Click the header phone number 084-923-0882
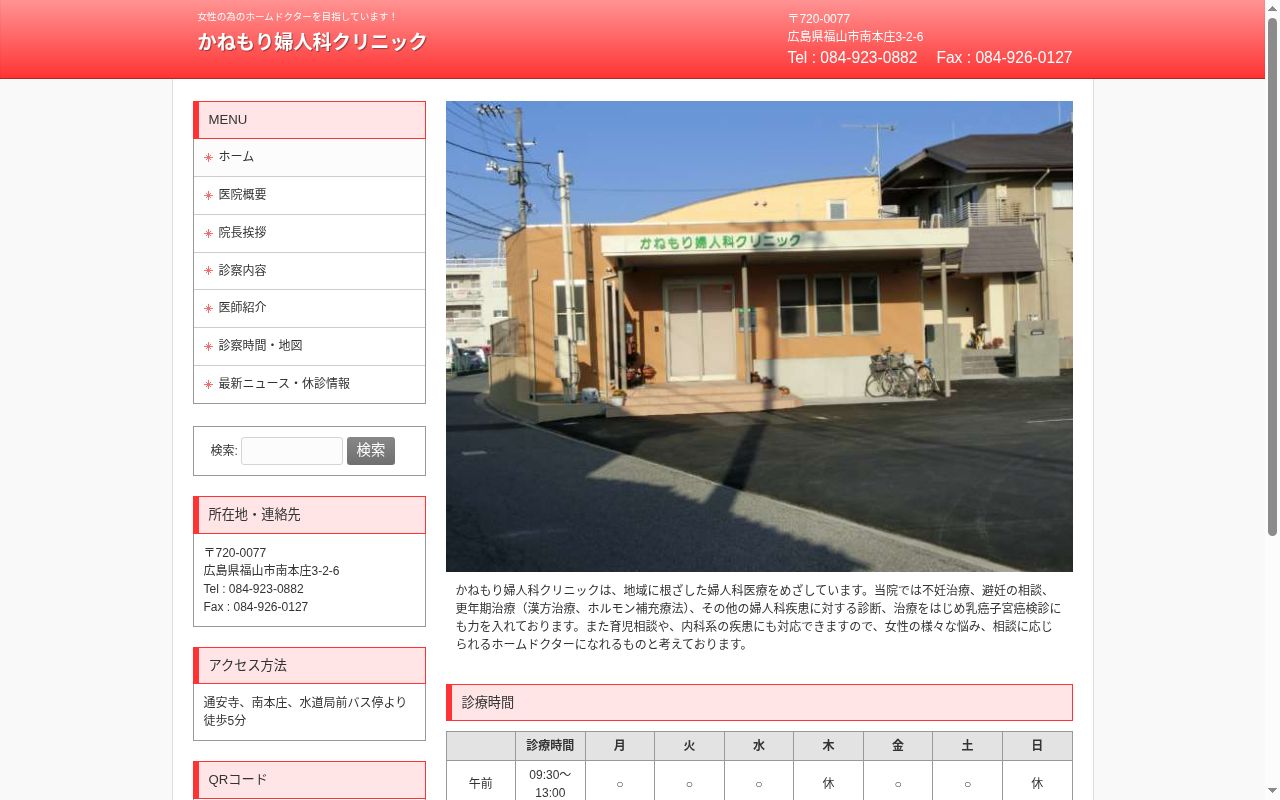The width and height of the screenshot is (1280, 800). 868,58
